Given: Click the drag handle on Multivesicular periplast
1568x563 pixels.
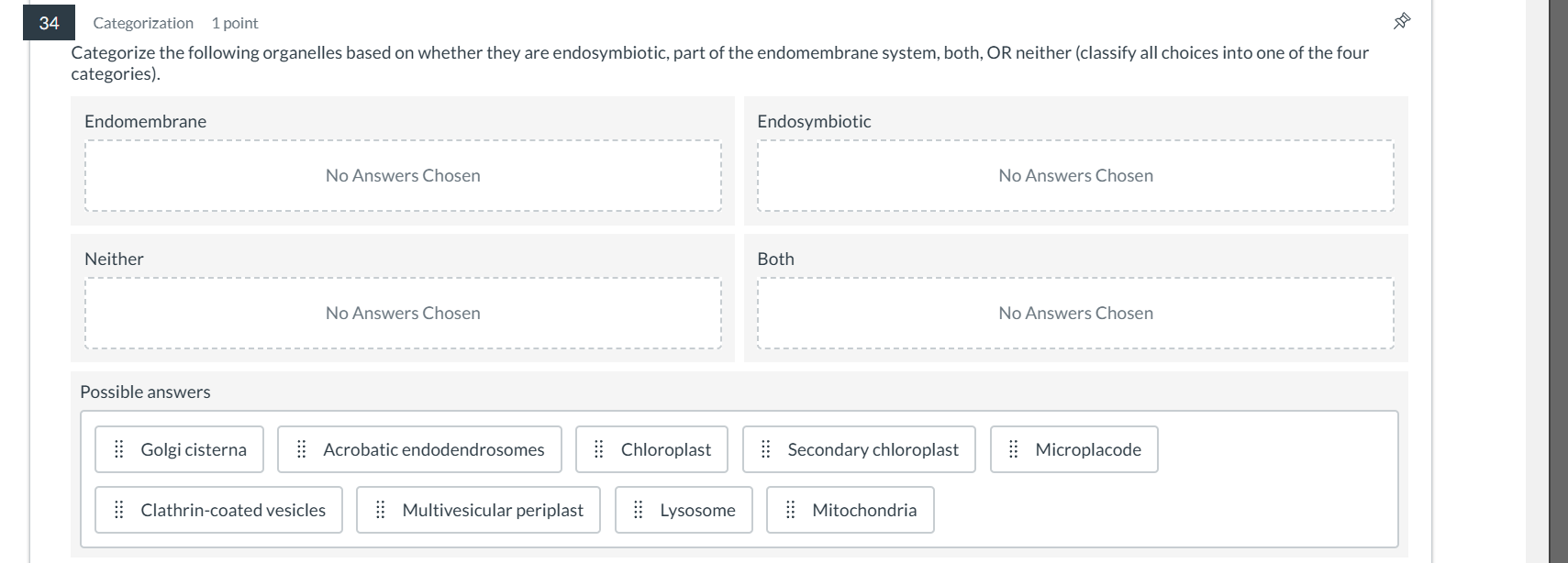Looking at the screenshot, I should point(381,510).
